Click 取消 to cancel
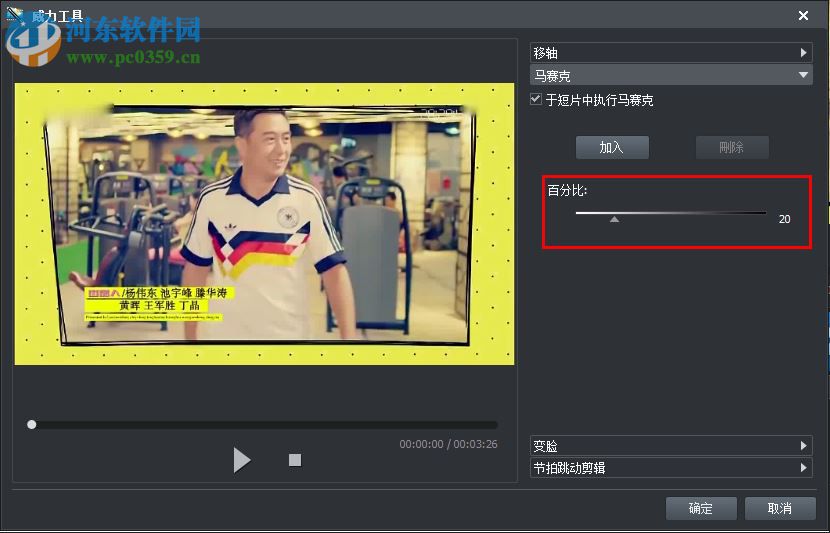The image size is (830, 533). point(780,508)
